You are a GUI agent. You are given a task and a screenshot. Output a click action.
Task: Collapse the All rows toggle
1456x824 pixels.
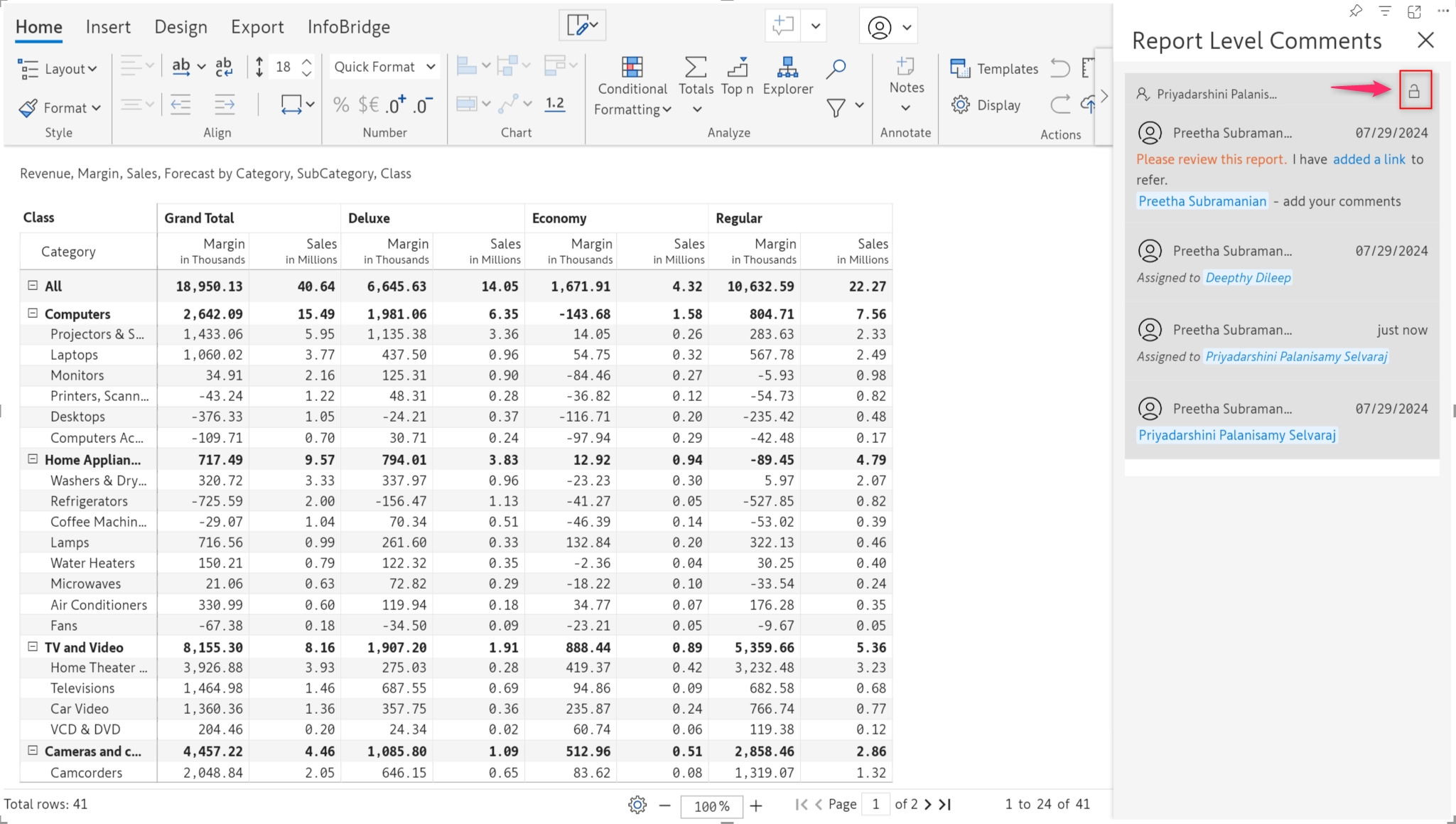click(x=33, y=285)
